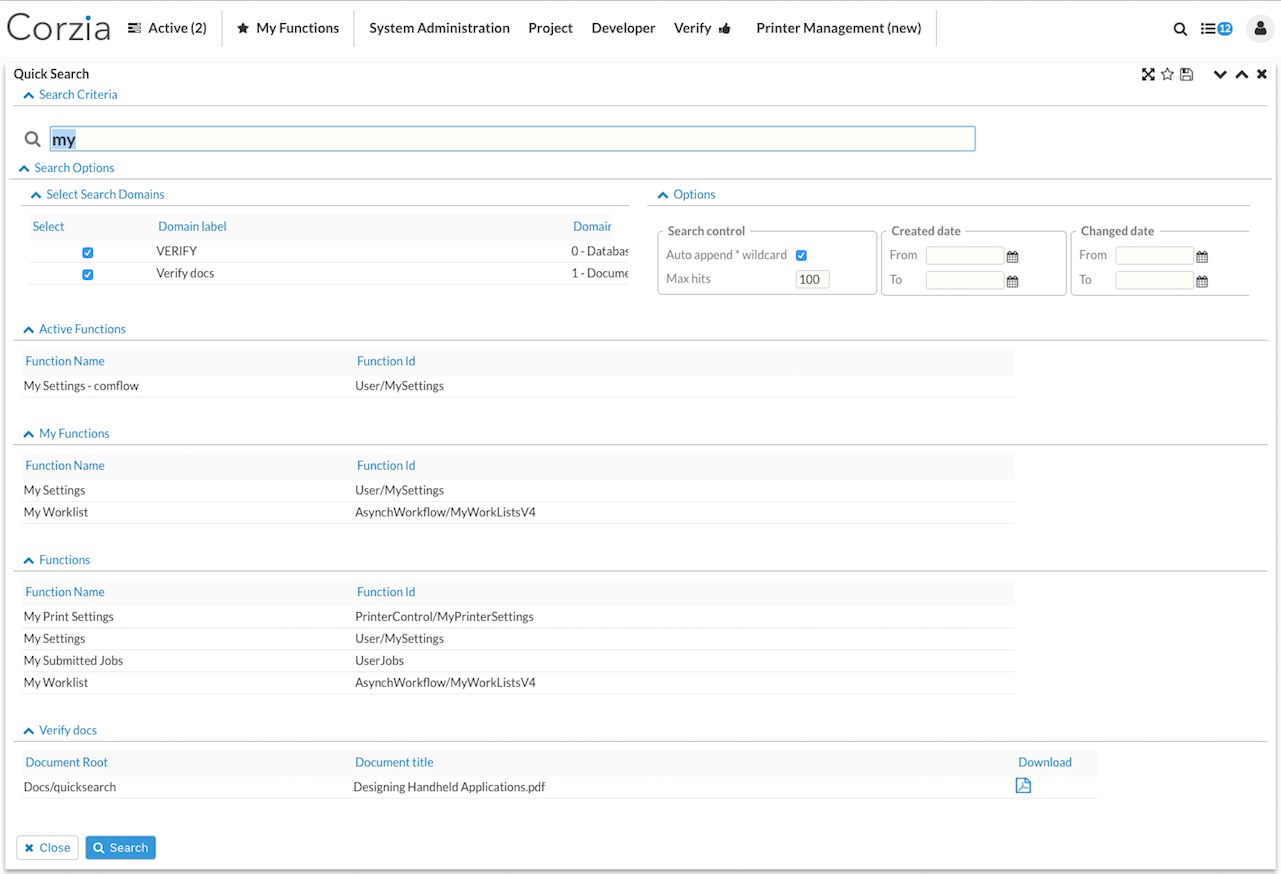1281x874 pixels.
Task: Sort by Domain label column header
Action: [x=192, y=227]
